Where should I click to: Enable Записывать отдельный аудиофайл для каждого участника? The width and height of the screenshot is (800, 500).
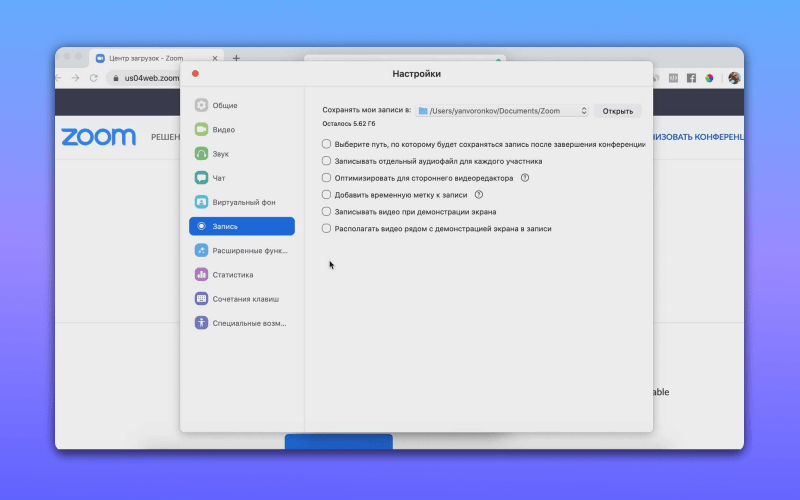point(326,161)
